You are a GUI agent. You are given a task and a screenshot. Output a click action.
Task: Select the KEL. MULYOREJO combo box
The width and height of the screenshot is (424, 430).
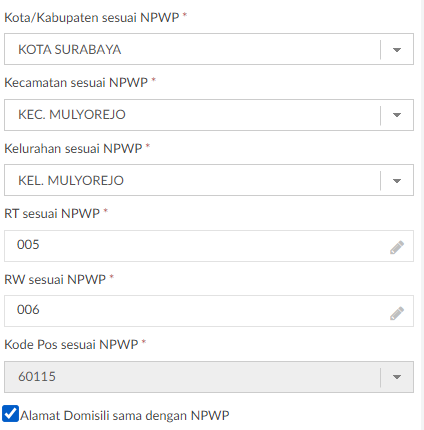209,180
